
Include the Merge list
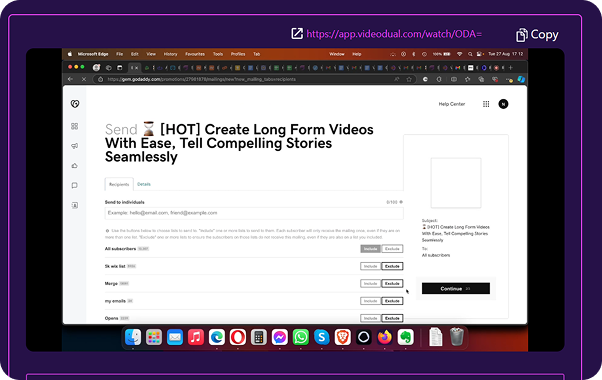[370, 283]
